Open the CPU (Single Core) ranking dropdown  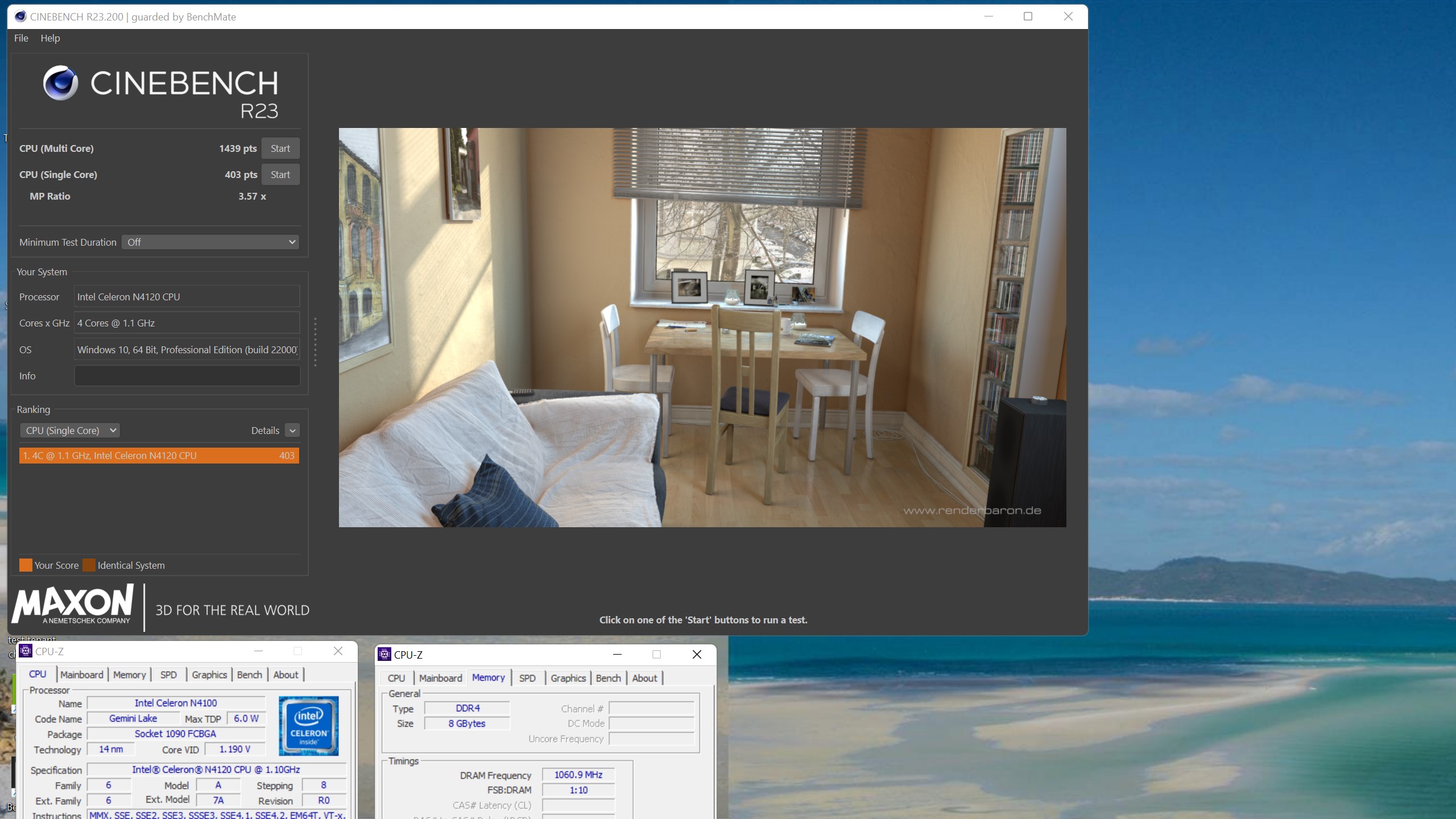[70, 431]
